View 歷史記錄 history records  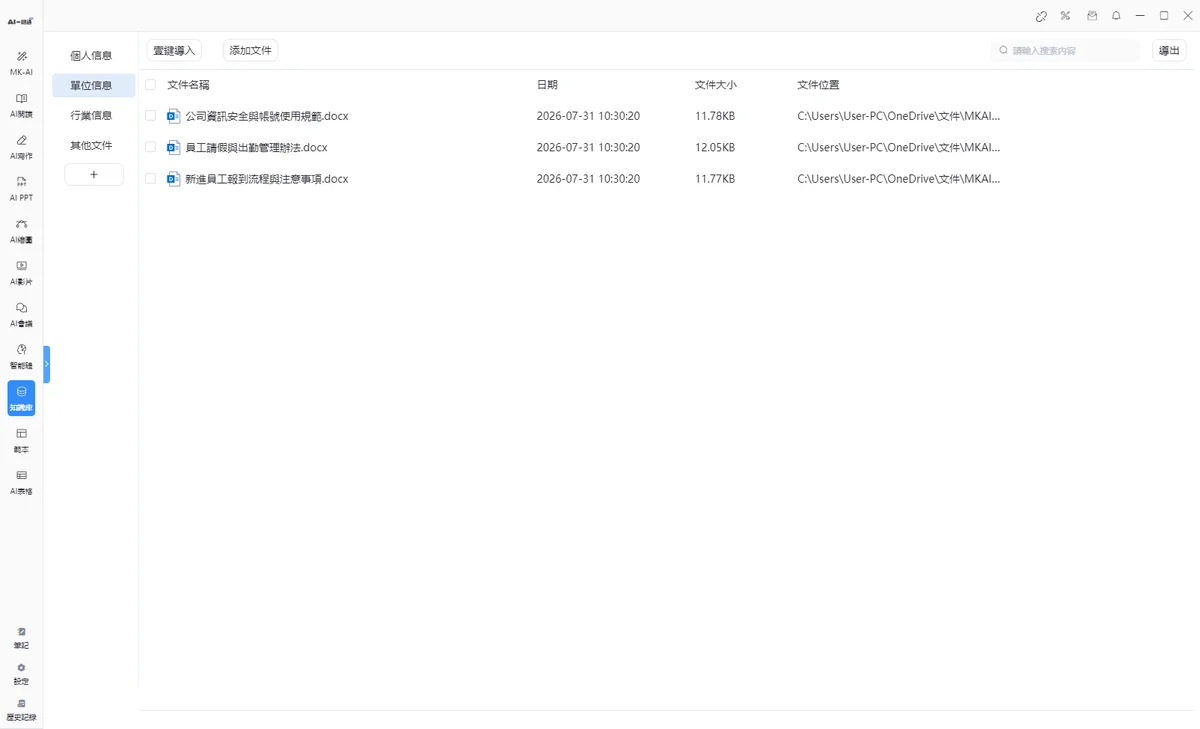[21, 710]
